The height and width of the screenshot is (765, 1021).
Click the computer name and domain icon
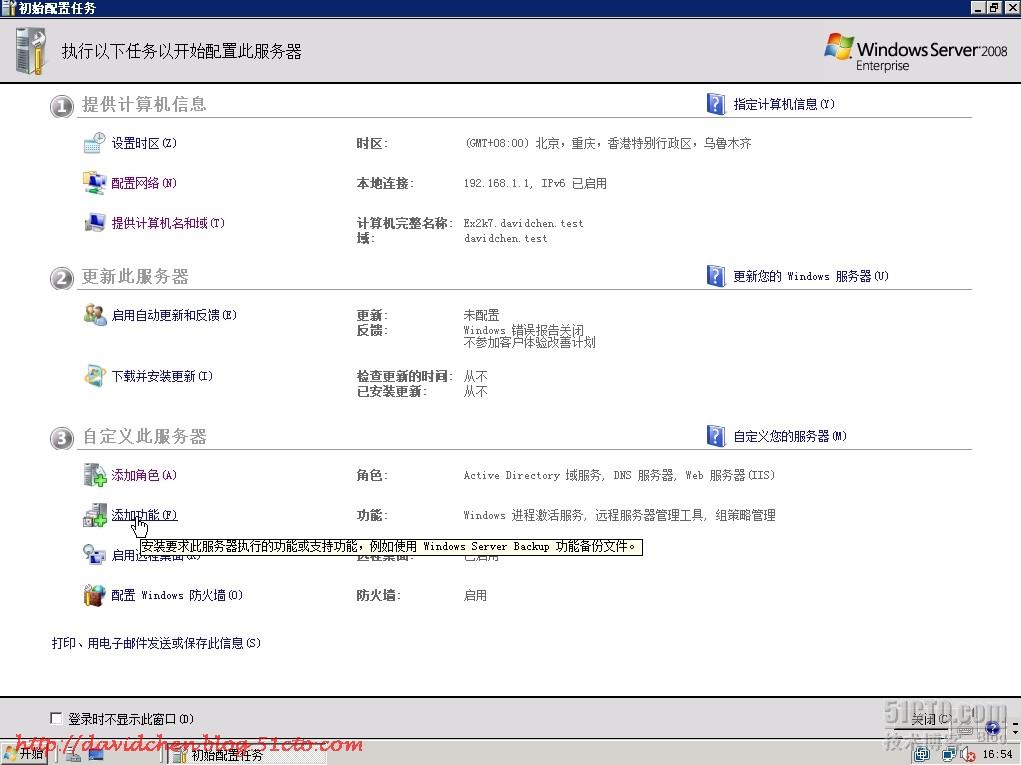point(94,223)
